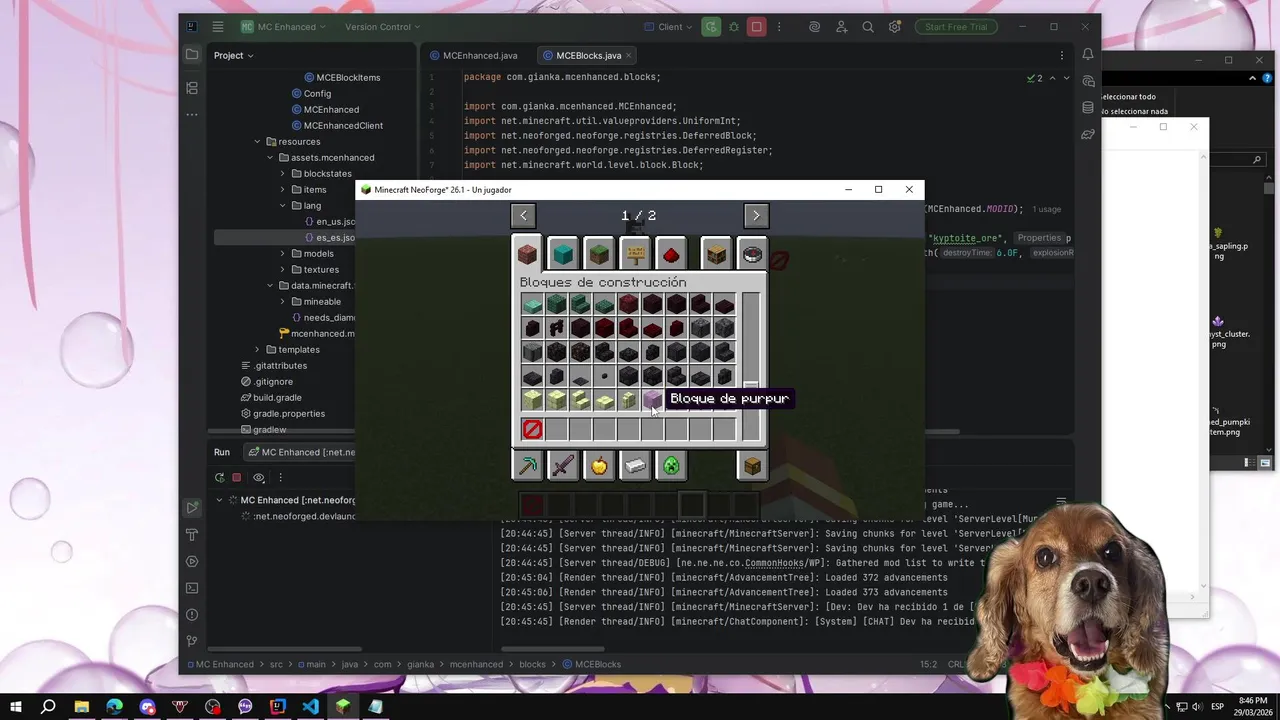Pick the purpur block item
Image resolution: width=1280 pixels, height=720 pixels.
click(x=652, y=400)
